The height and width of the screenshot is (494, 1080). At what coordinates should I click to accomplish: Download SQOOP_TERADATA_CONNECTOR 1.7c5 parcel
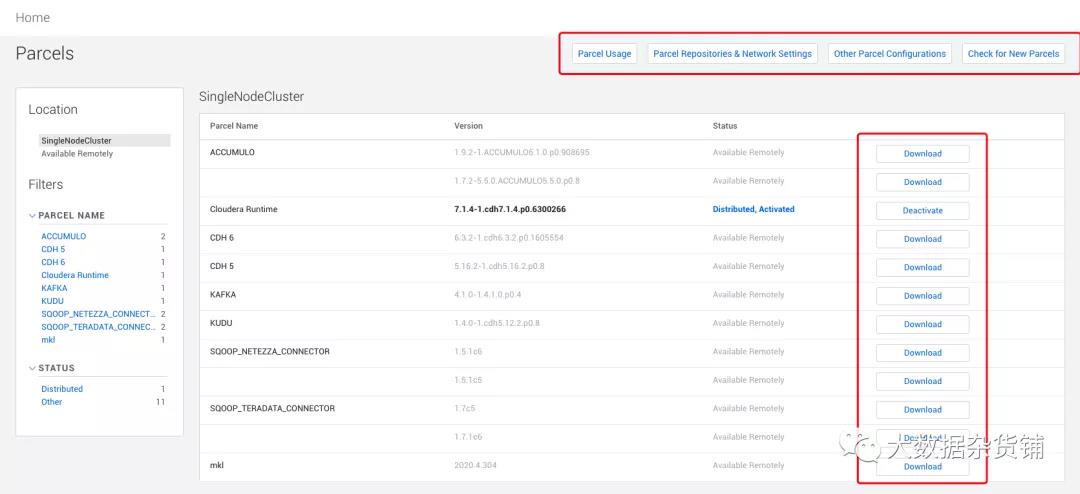(922, 409)
